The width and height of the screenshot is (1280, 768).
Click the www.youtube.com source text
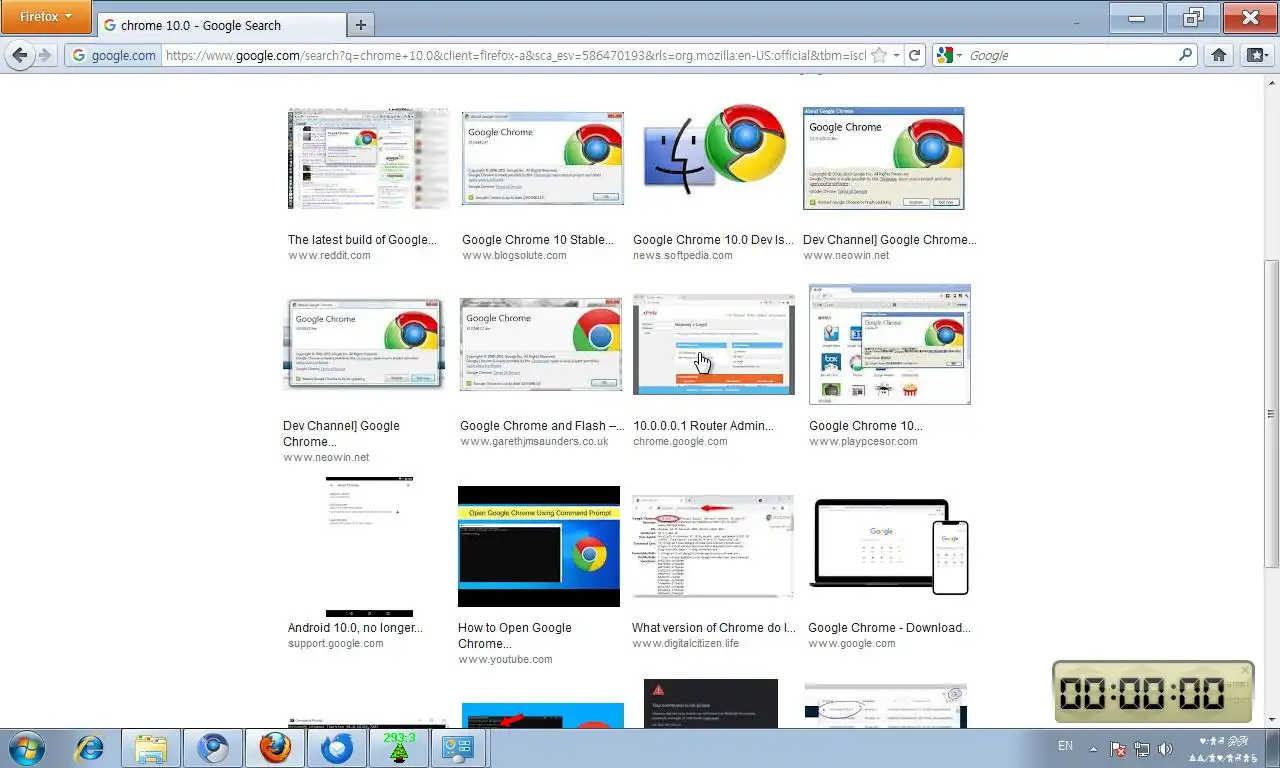[505, 659]
